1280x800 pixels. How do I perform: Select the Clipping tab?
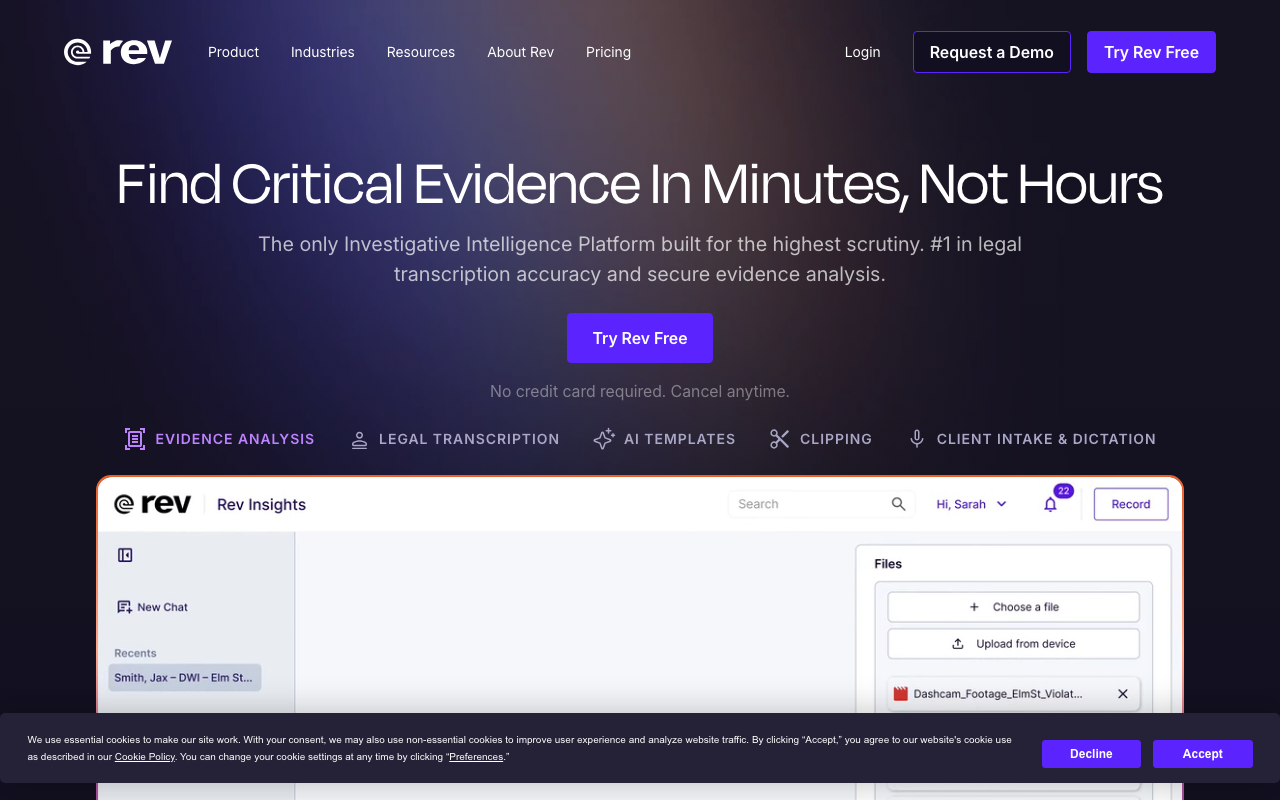click(x=820, y=439)
